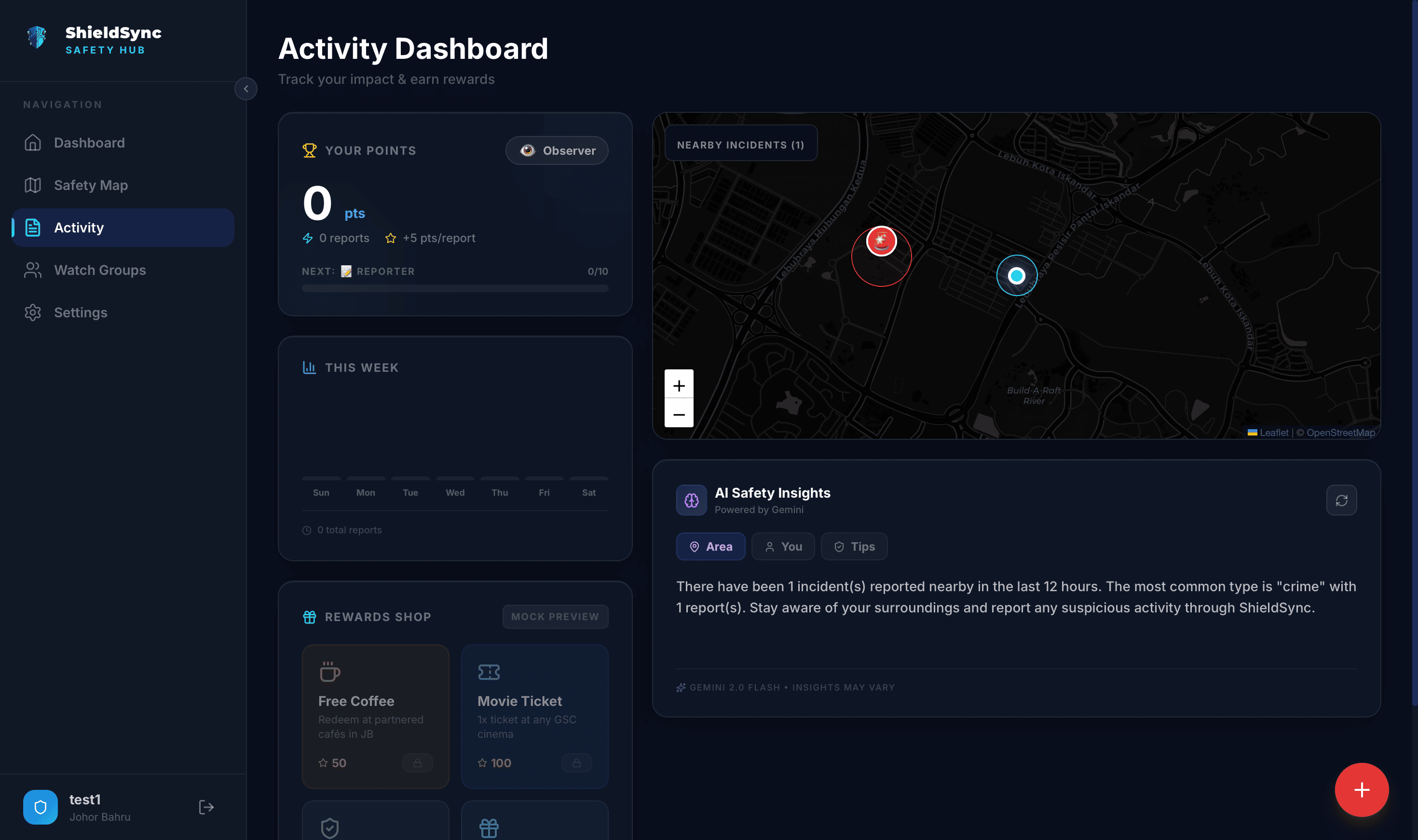
Task: Refresh the AI Safety Insights
Action: click(x=1341, y=501)
